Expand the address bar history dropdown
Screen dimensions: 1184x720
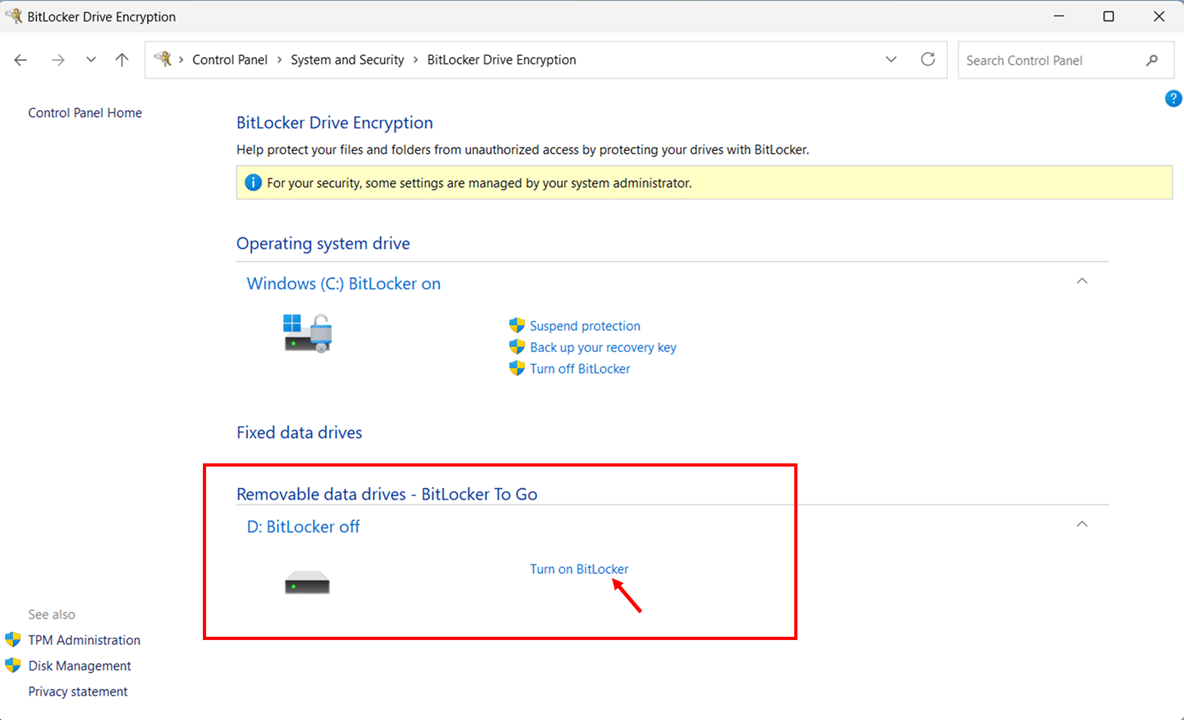tap(891, 60)
